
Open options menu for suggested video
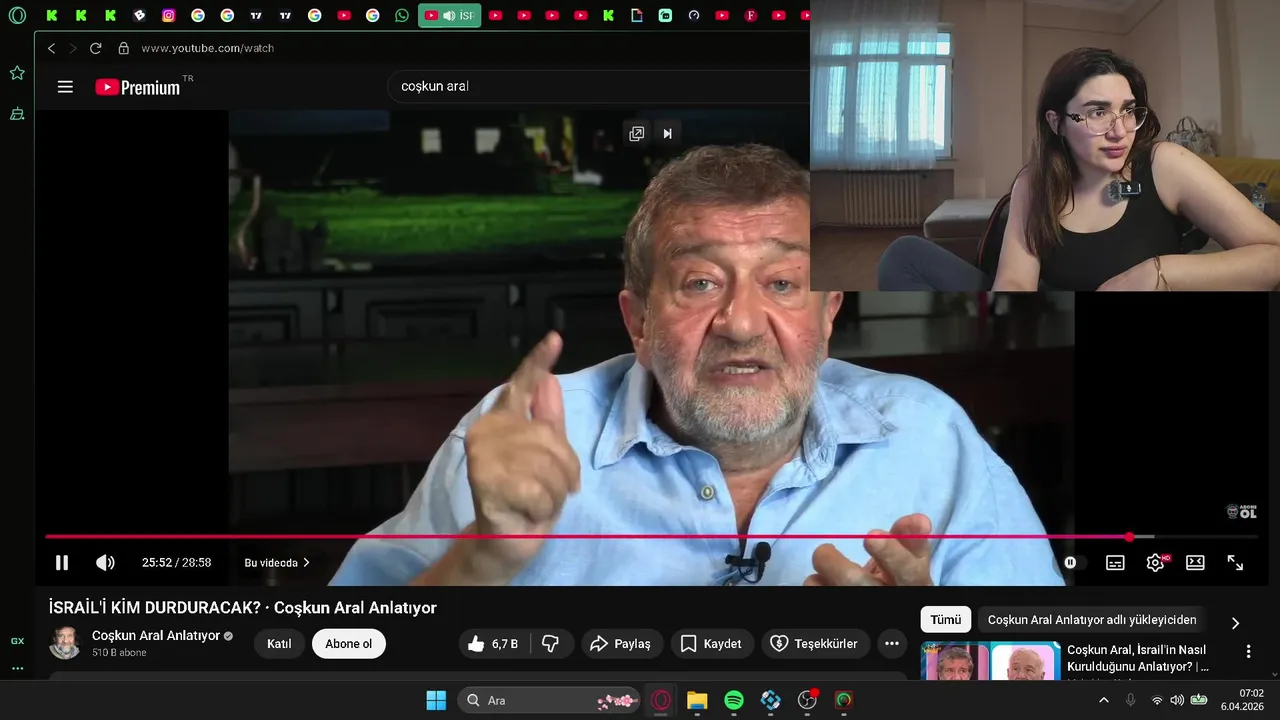pos(1248,652)
